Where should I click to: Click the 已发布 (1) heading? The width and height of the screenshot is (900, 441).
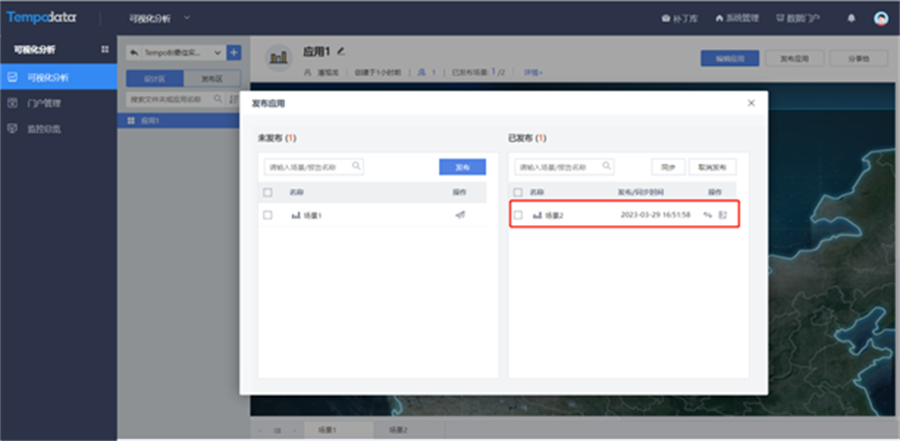[x=527, y=138]
